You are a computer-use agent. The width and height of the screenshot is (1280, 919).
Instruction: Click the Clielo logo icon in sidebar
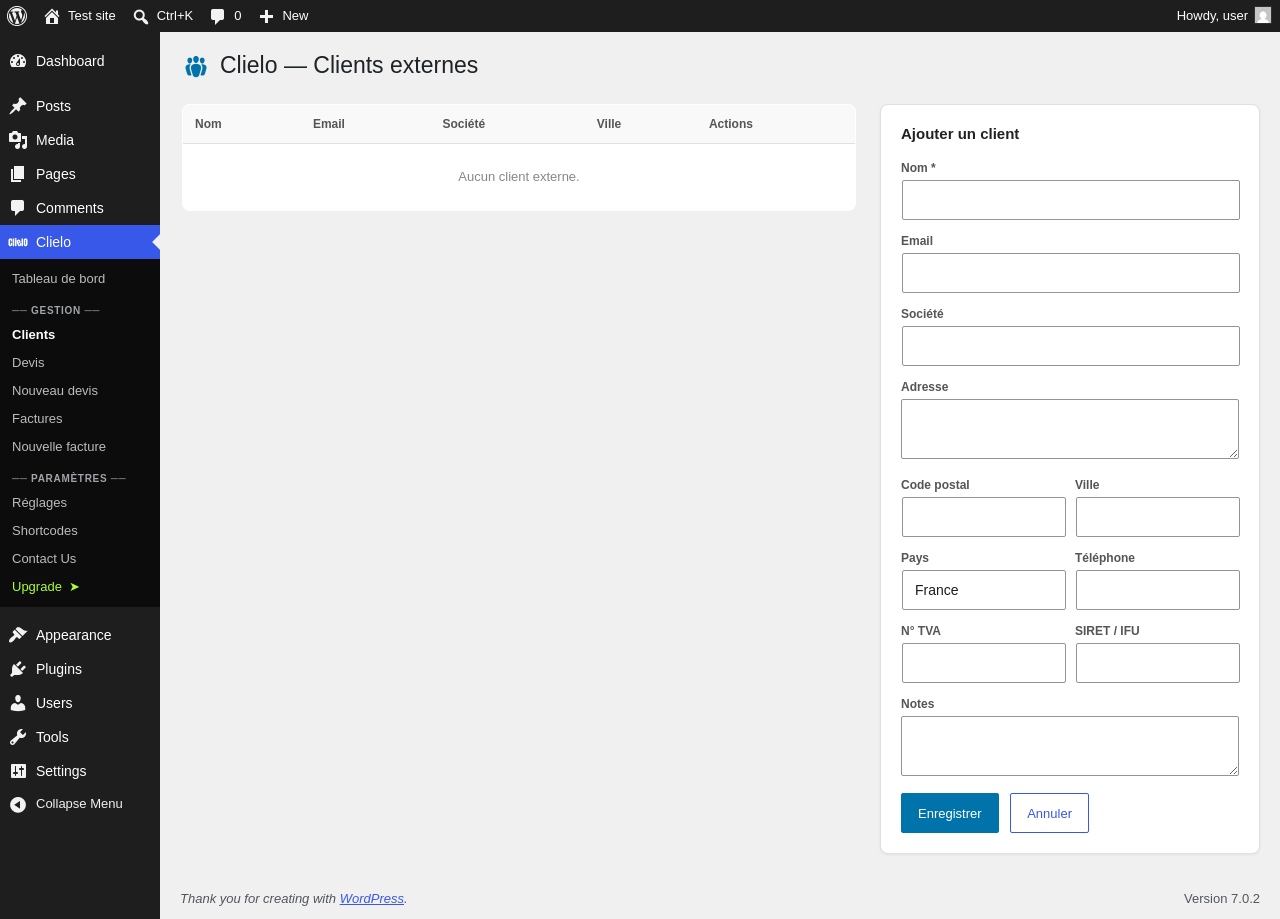click(18, 242)
